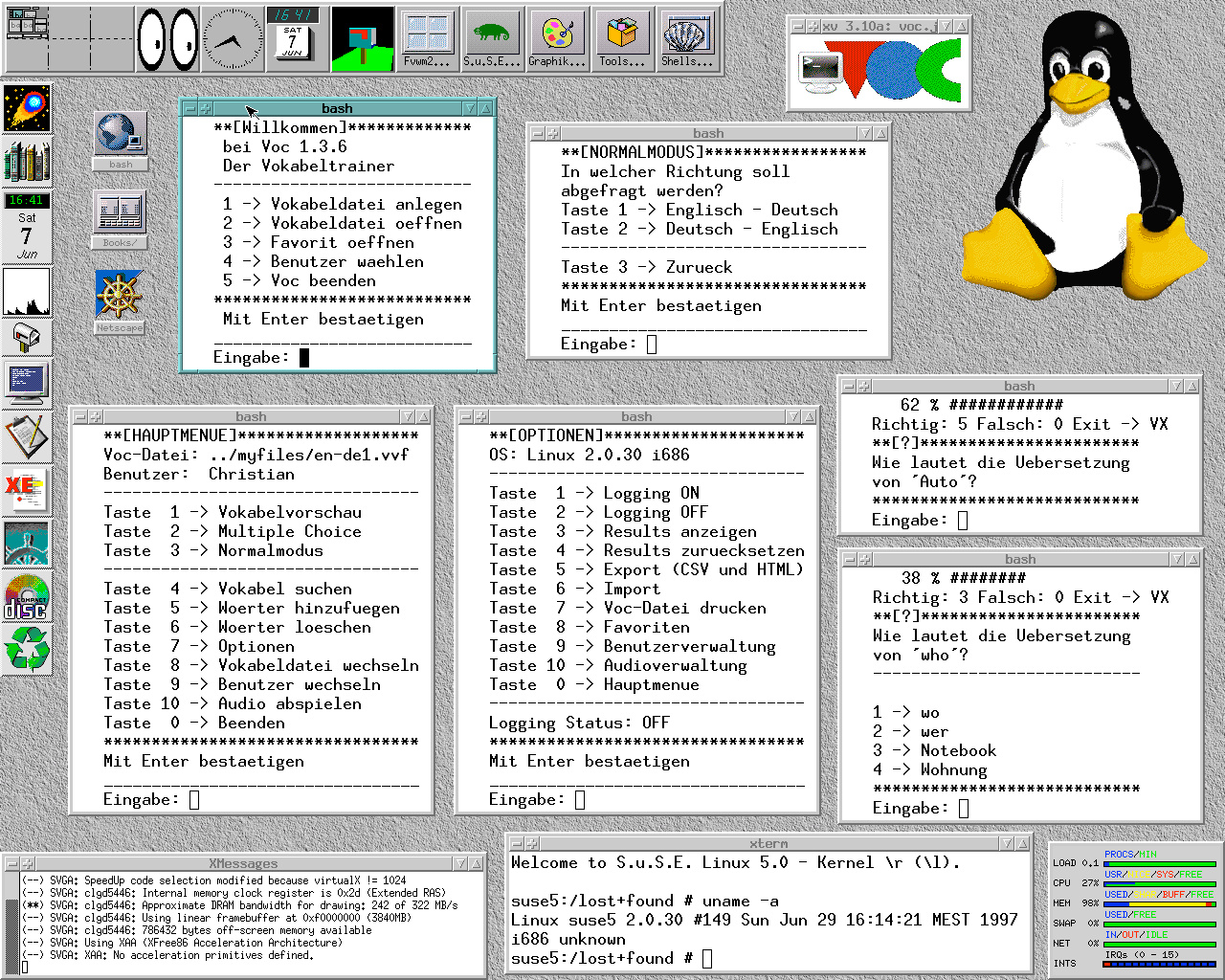The image size is (1225, 980).
Task: Click the analog clock in the top panel
Action: click(x=232, y=39)
